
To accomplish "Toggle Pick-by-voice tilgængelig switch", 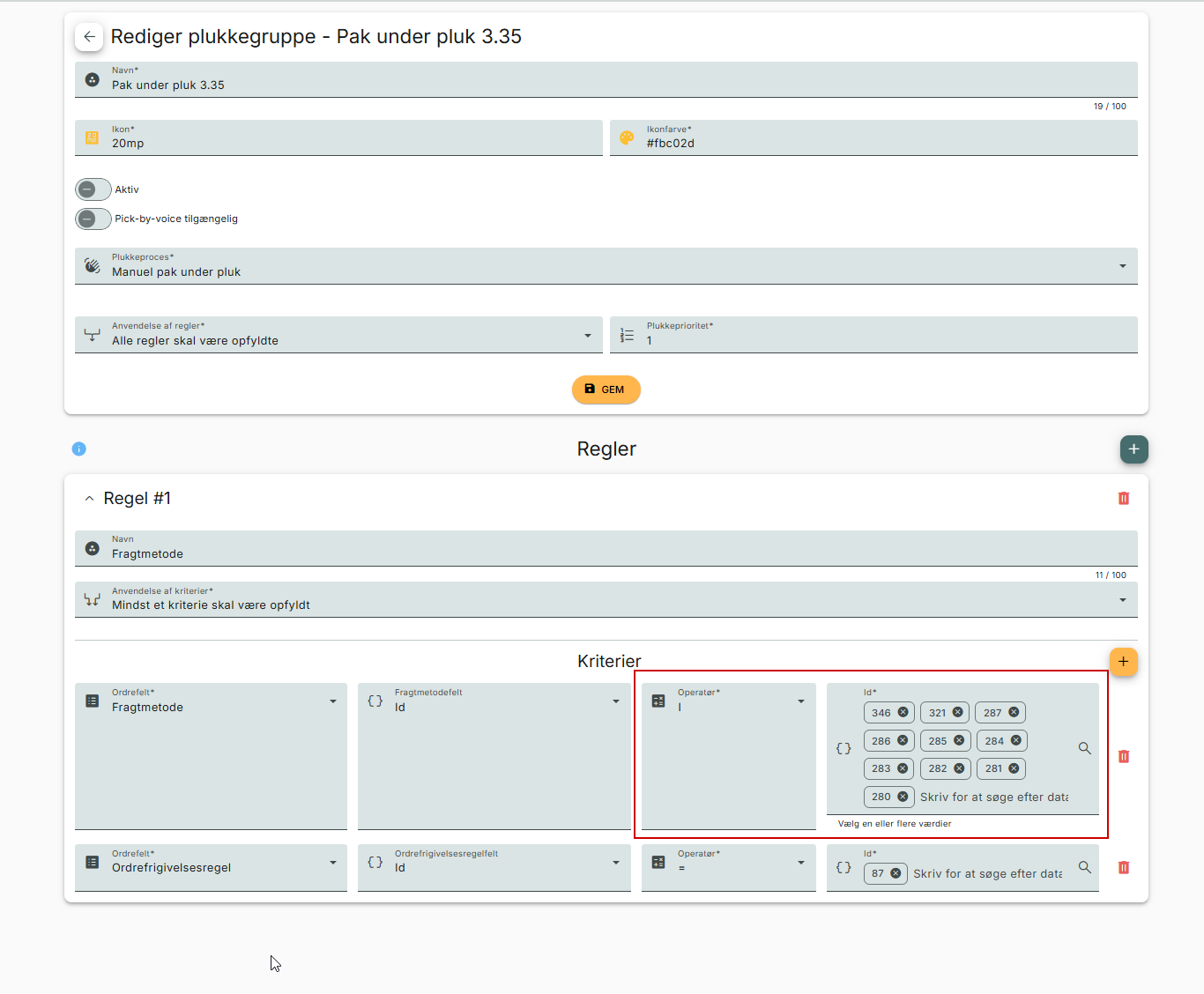I will tap(93, 219).
